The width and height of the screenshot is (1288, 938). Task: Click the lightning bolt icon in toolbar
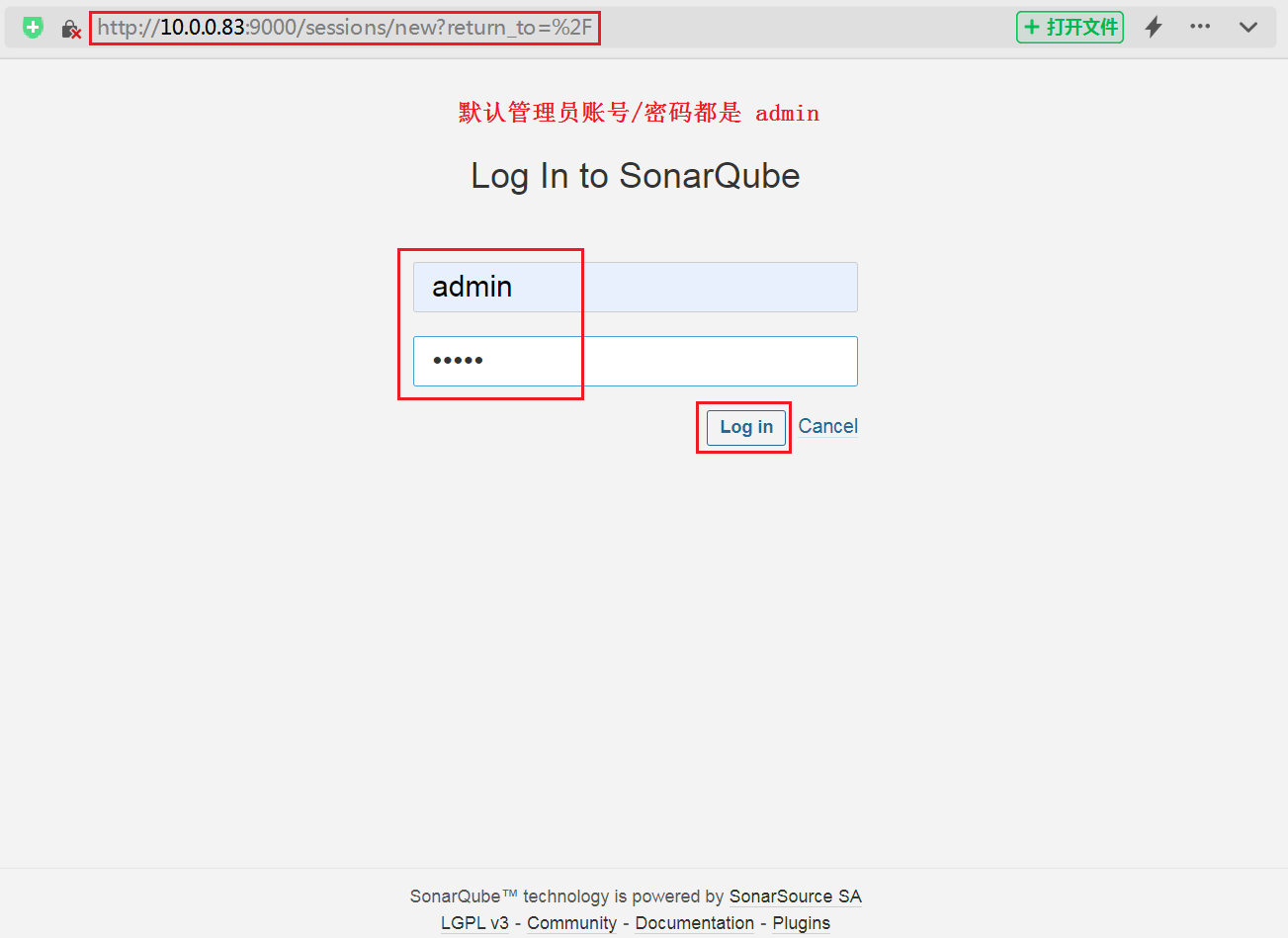click(x=1153, y=27)
